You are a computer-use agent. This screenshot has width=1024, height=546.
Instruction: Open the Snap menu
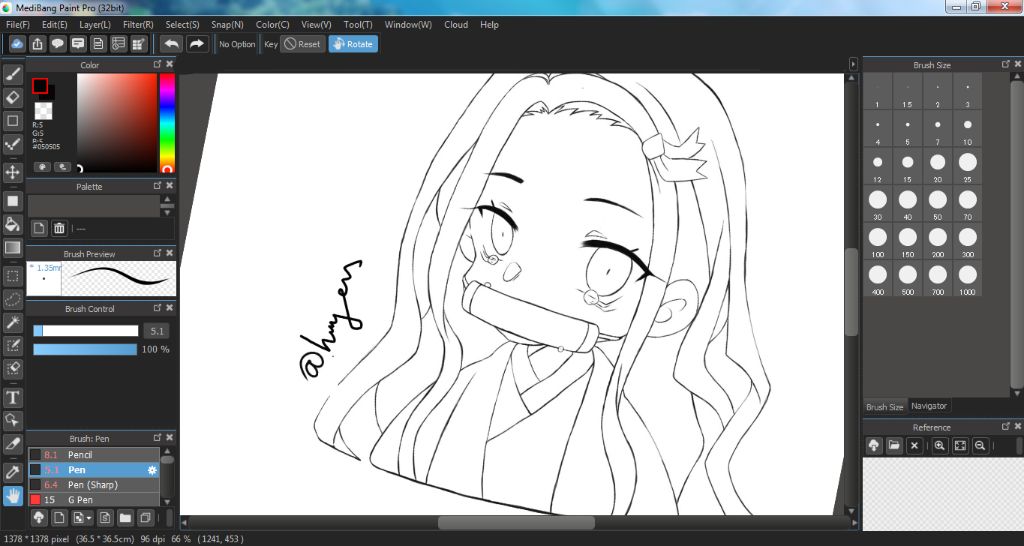pos(227,25)
